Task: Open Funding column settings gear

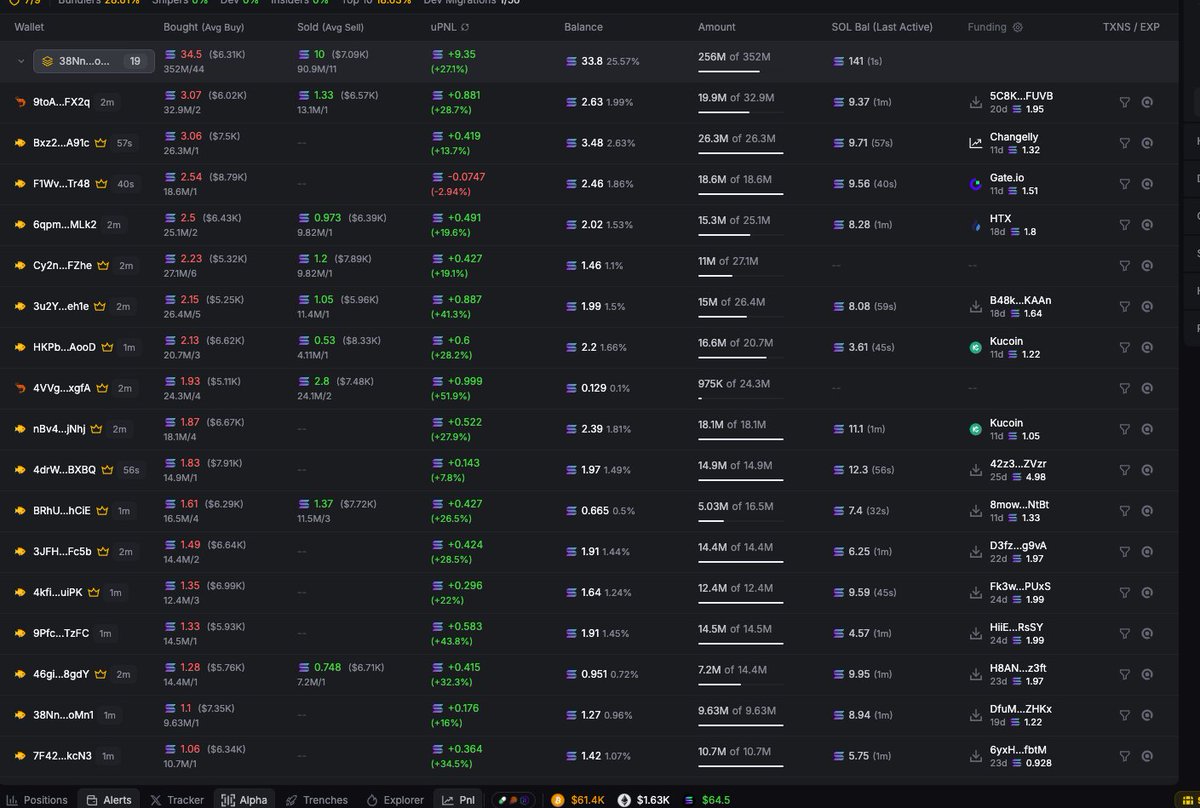Action: click(x=1018, y=27)
